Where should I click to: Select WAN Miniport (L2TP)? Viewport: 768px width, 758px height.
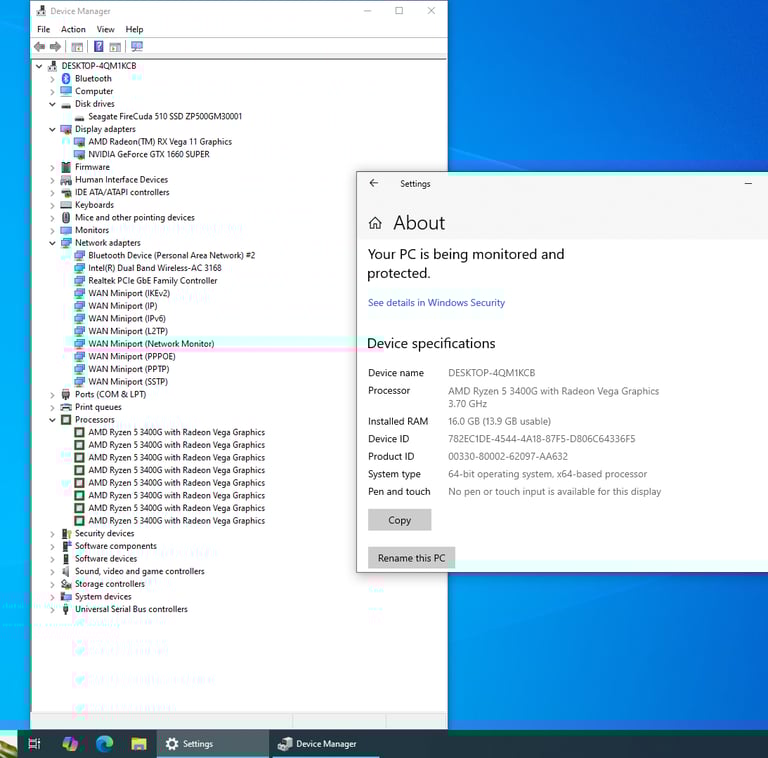(128, 331)
